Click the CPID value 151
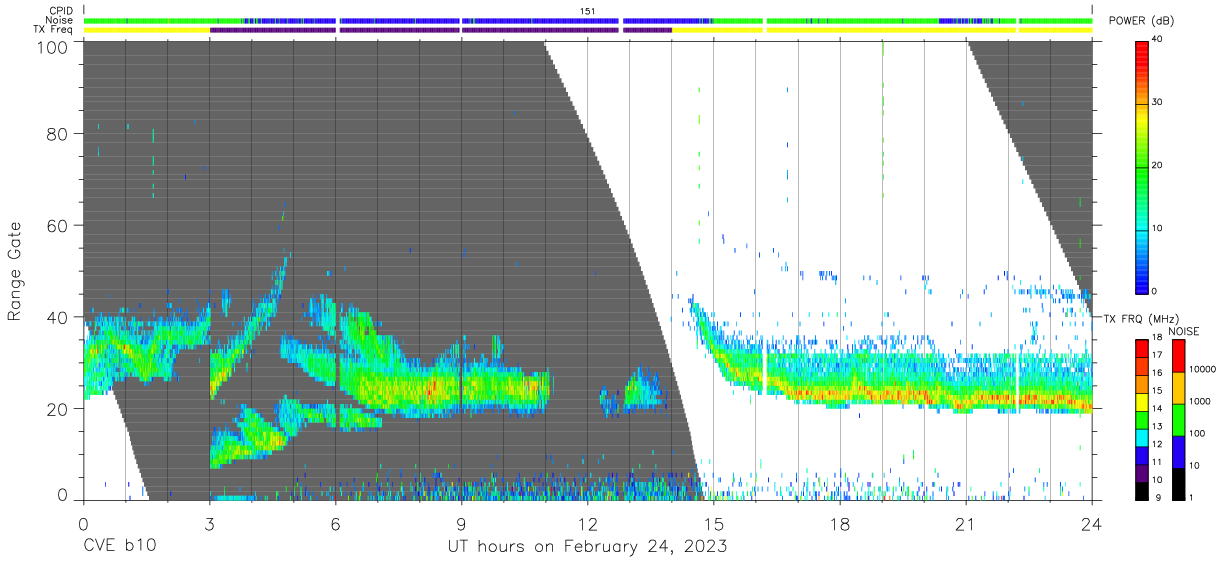 tap(588, 11)
